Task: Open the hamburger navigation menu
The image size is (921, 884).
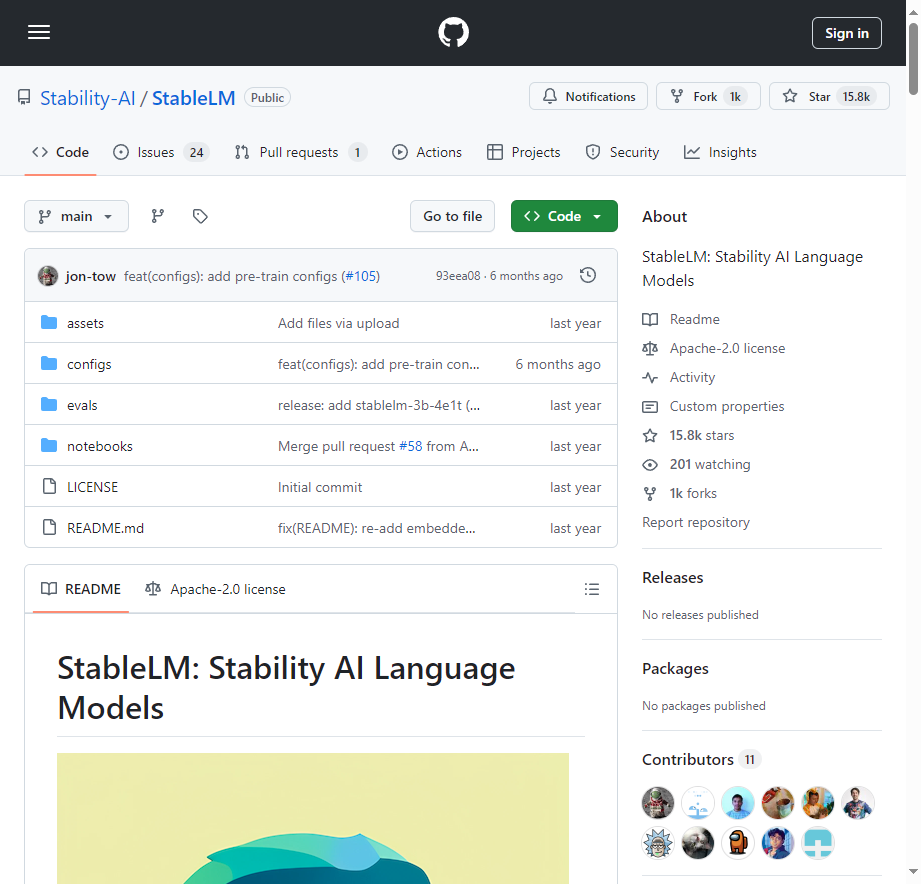Action: click(39, 32)
